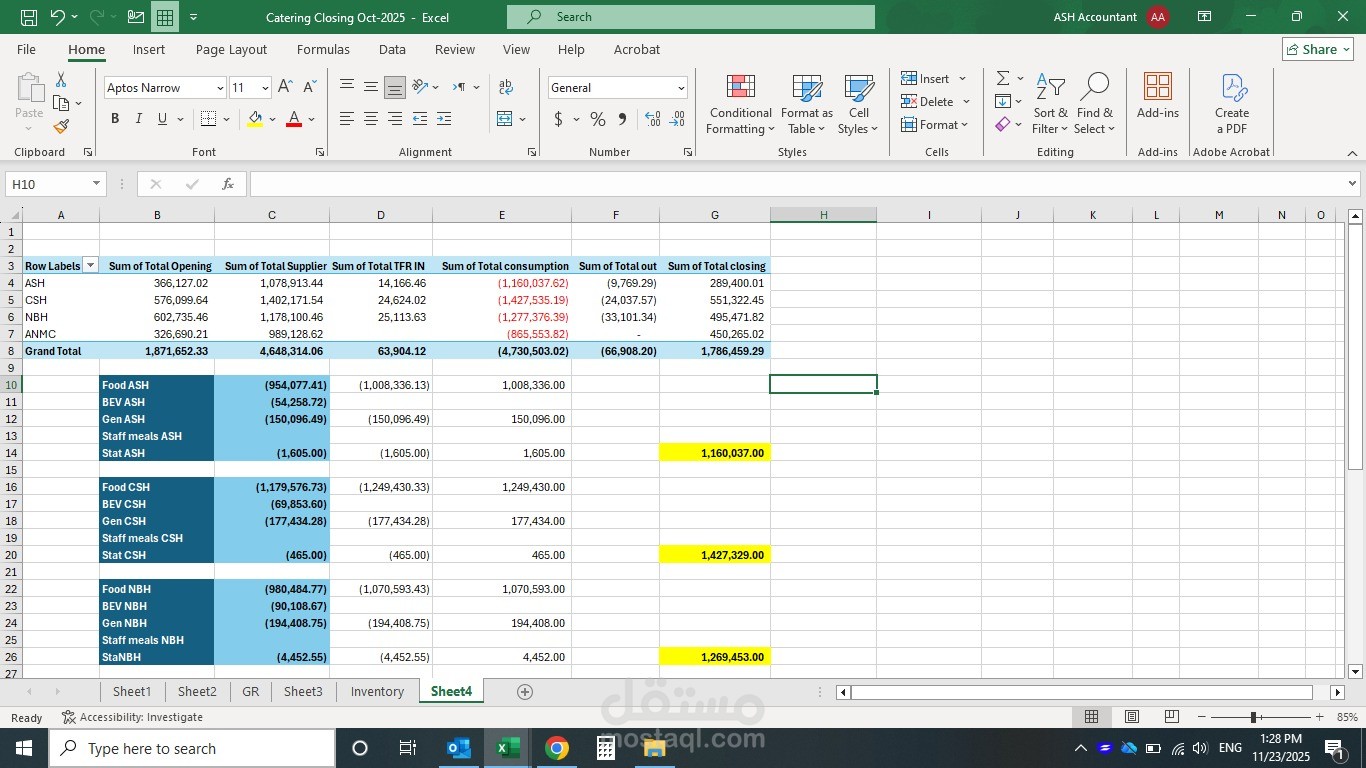The height and width of the screenshot is (768, 1366).
Task: Toggle align text left
Action: coord(347,119)
